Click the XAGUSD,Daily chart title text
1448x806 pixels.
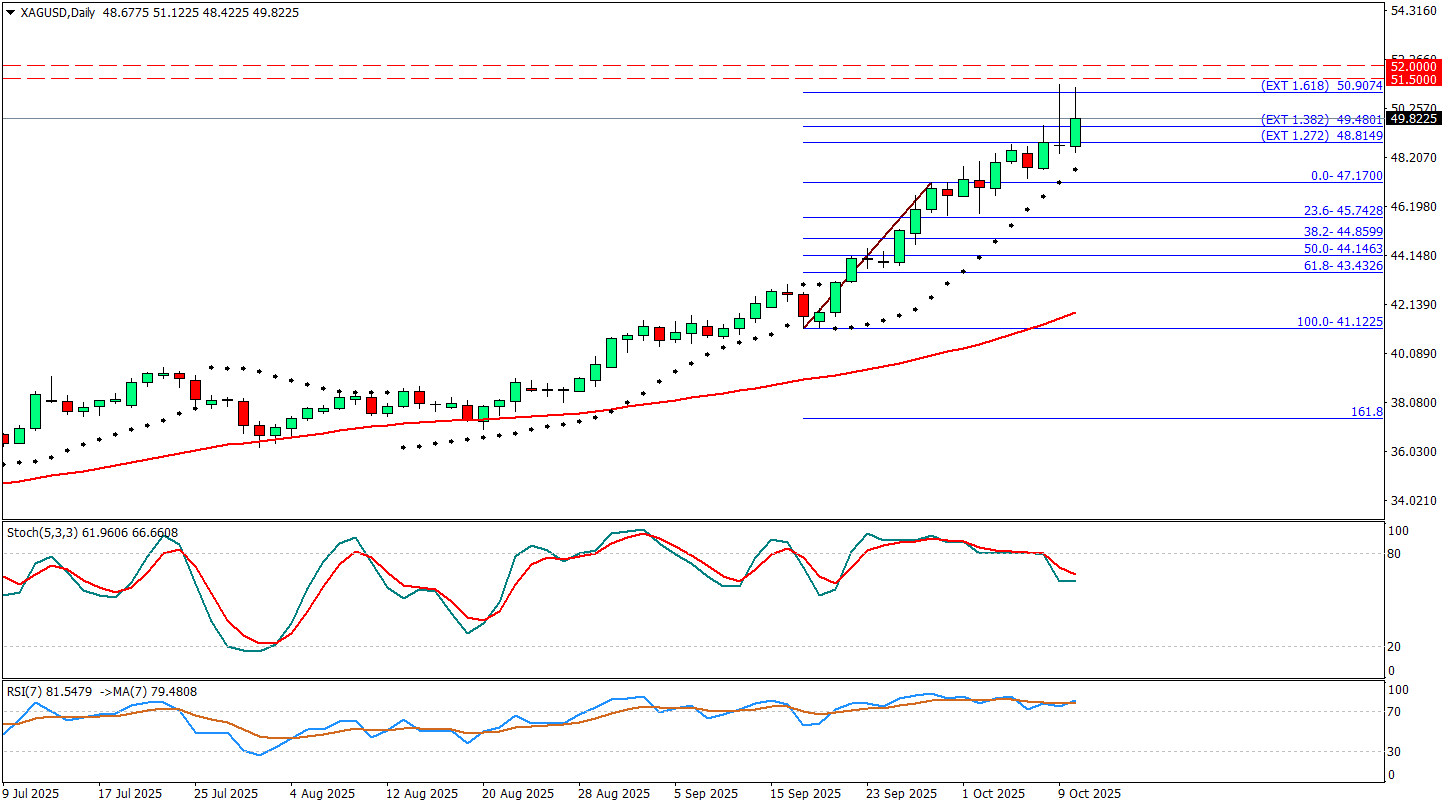(x=58, y=13)
